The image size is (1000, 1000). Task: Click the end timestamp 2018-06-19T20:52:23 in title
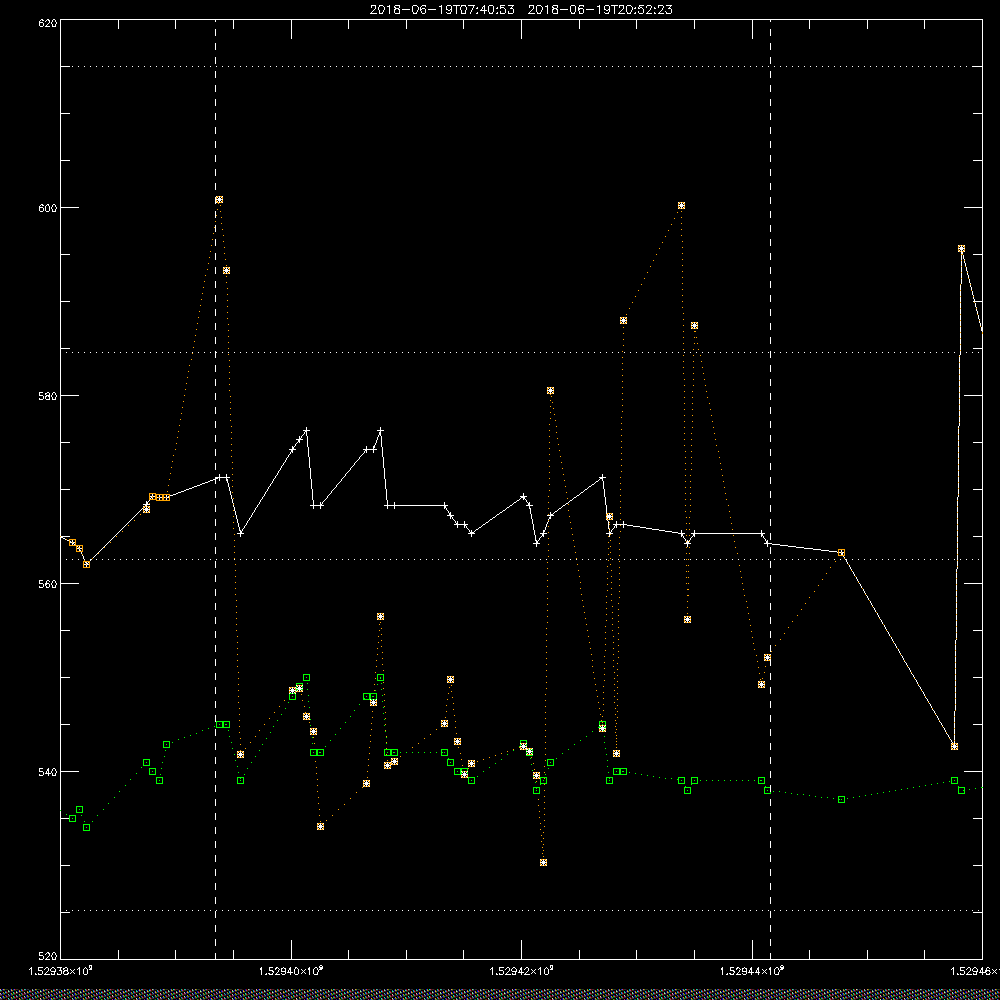[600, 10]
